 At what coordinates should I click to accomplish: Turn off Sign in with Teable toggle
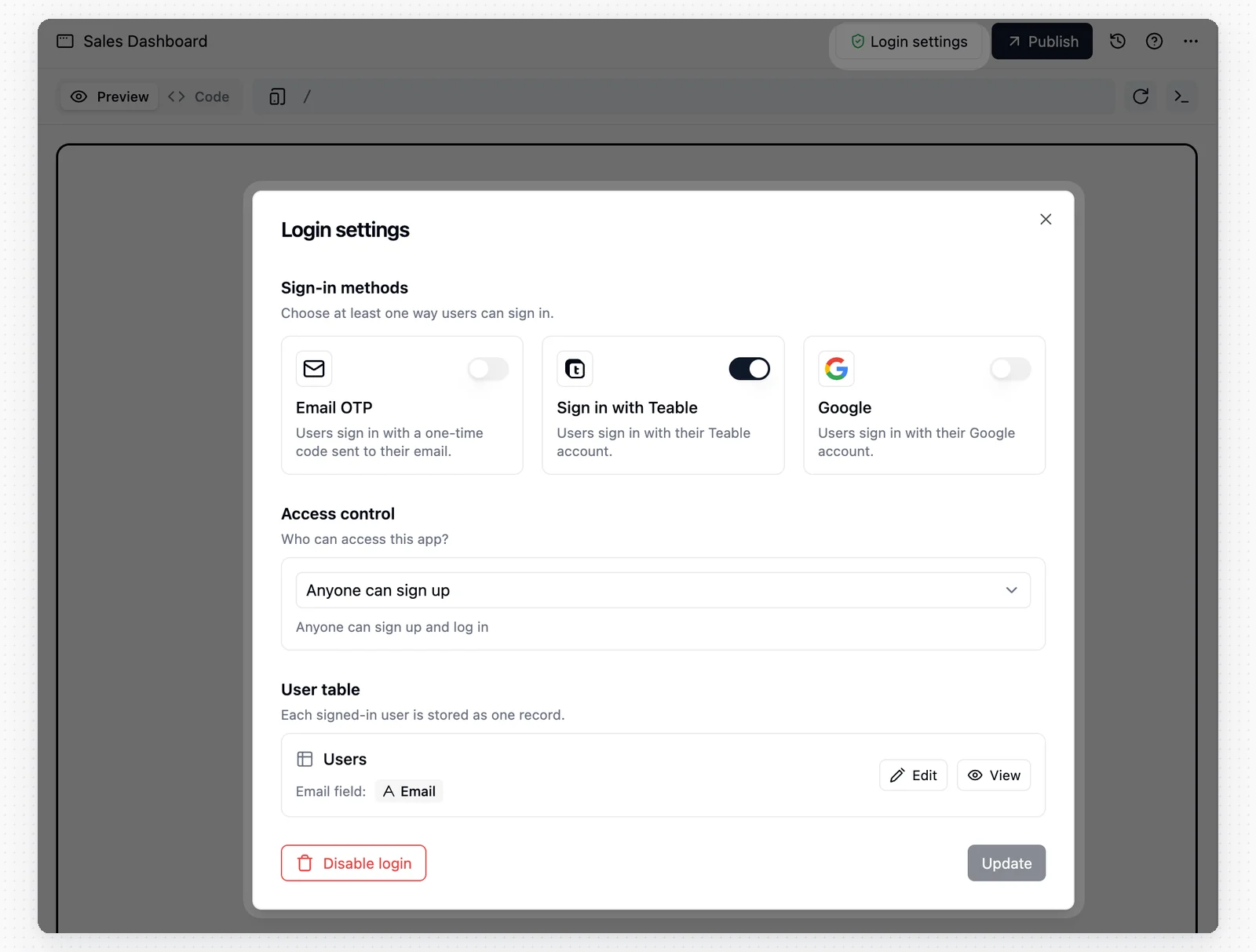point(749,369)
